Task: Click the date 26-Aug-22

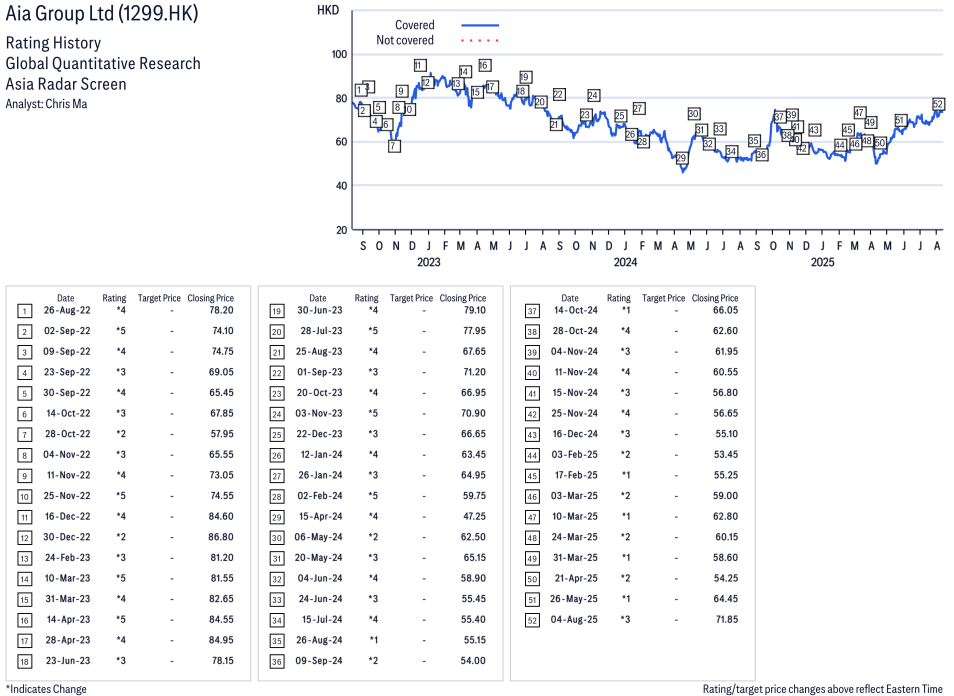Action: [x=67, y=310]
